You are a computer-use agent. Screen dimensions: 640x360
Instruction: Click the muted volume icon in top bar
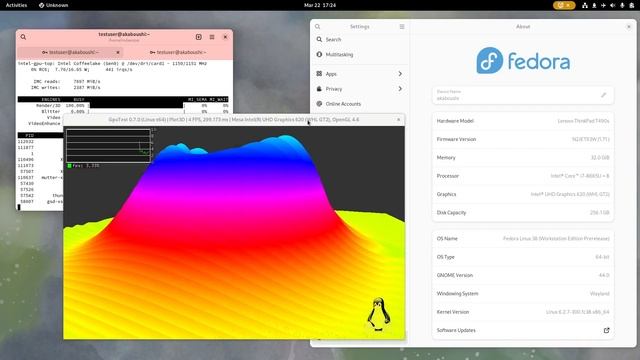click(613, 5)
